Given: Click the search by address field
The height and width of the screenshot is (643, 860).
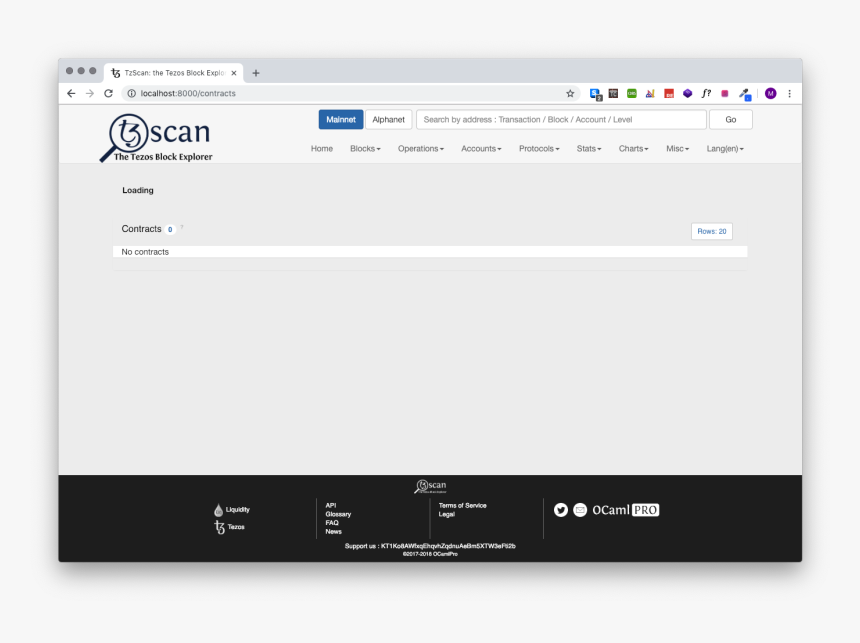Looking at the screenshot, I should tap(561, 120).
